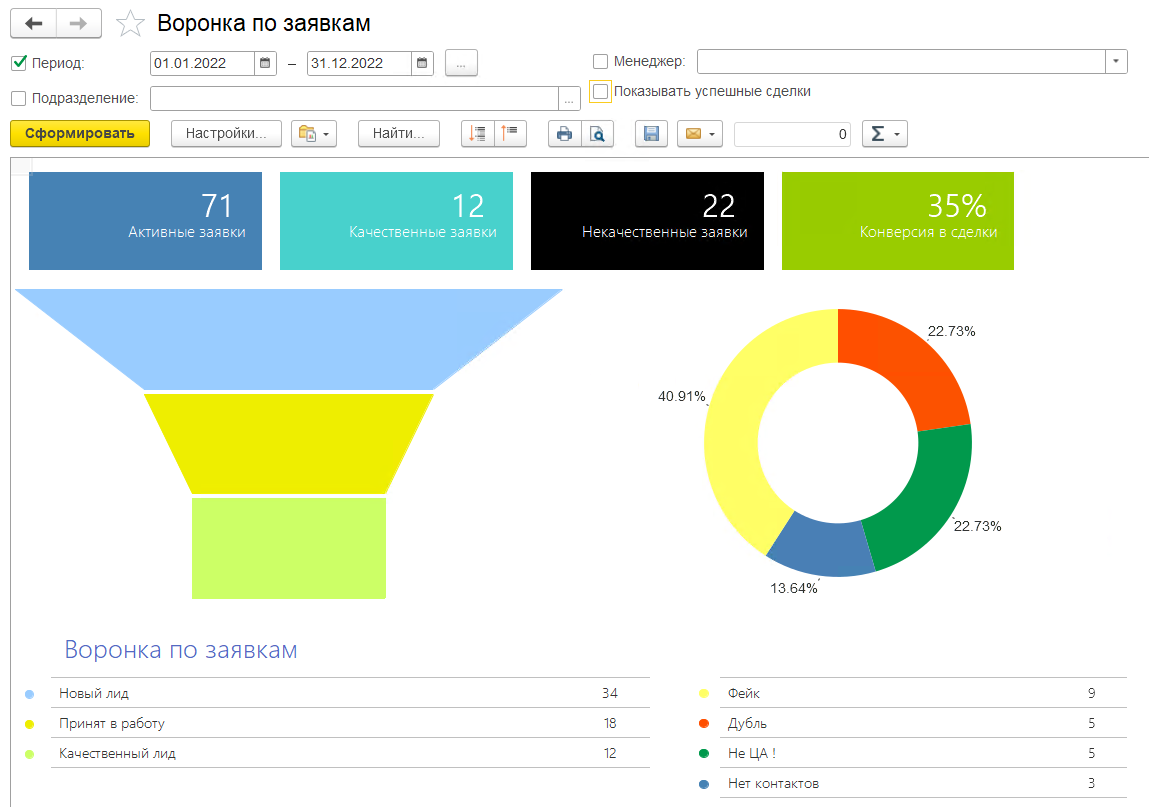The height and width of the screenshot is (807, 1149).
Task: Open calendar for end date 31.12.2022
Action: click(x=422, y=64)
